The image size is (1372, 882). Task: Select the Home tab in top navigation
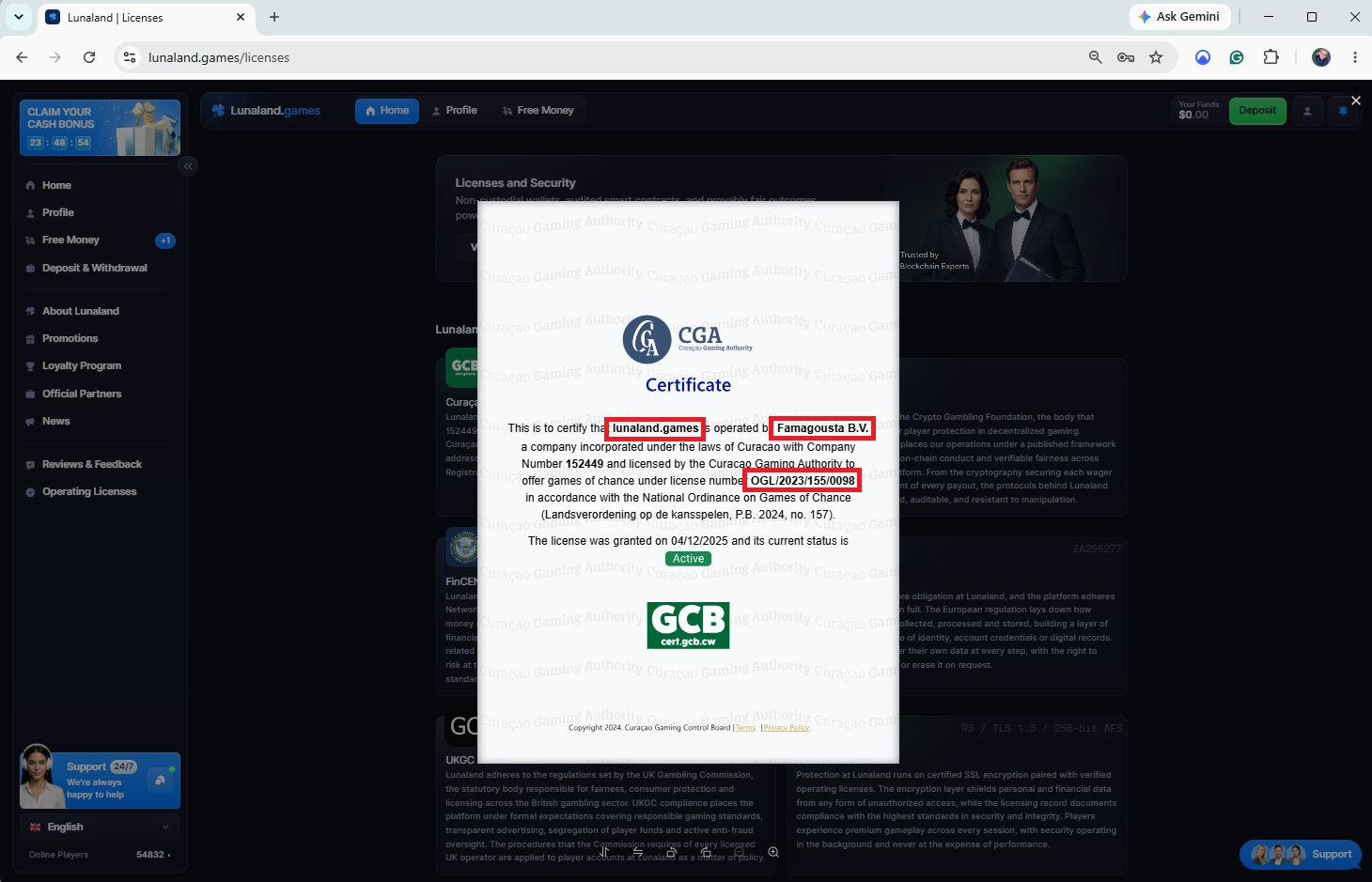coord(387,111)
